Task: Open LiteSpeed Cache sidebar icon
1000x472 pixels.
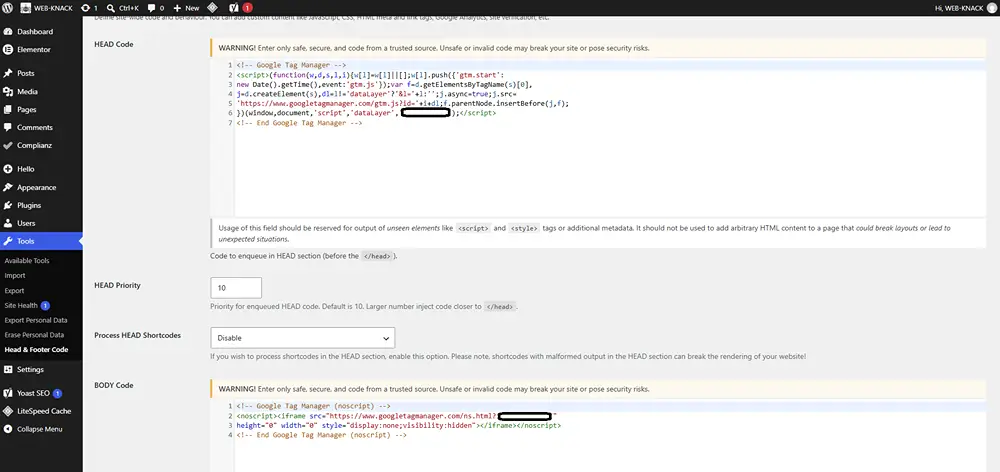Action: (x=8, y=411)
